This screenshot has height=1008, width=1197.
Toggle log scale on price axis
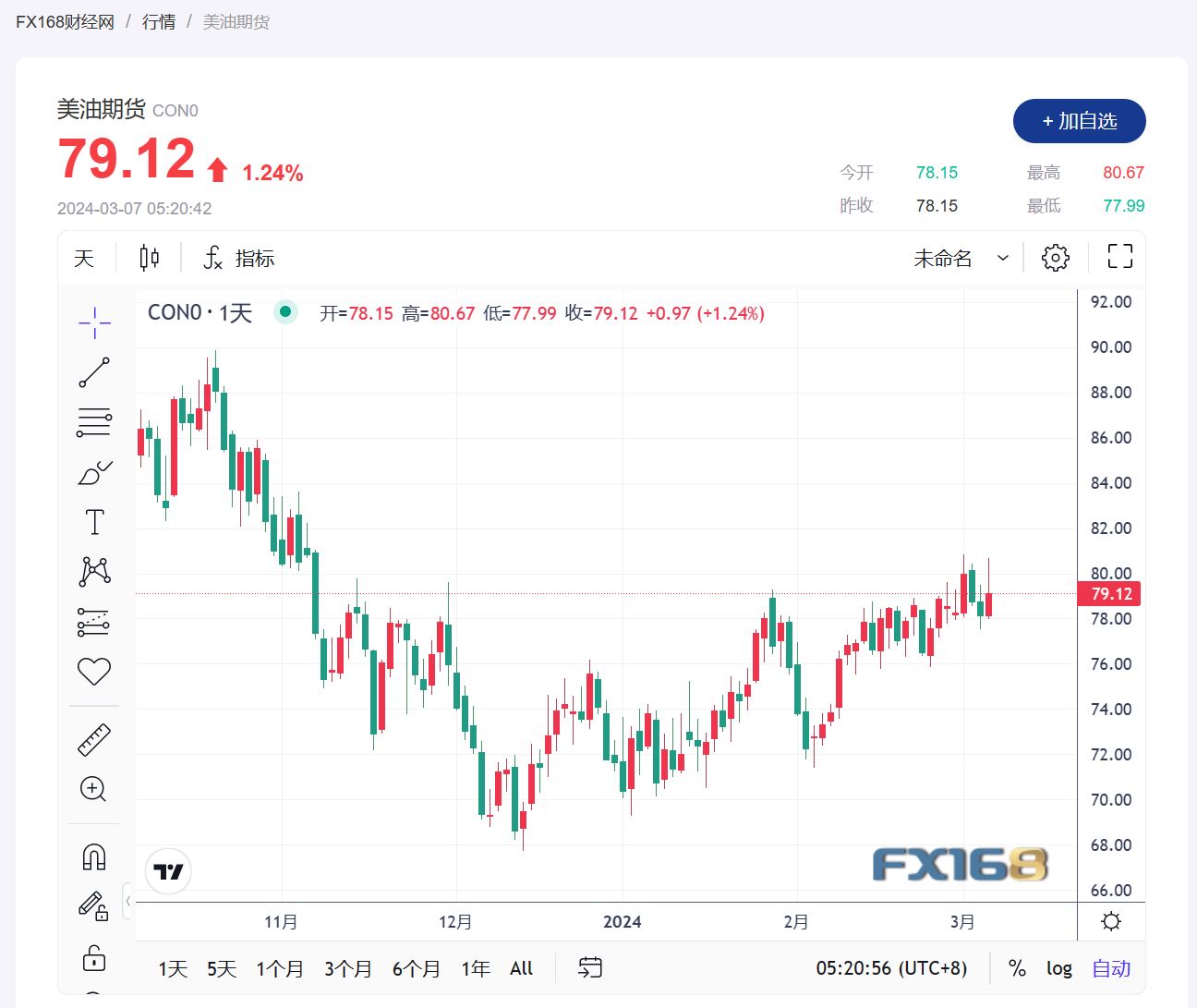tap(1058, 968)
